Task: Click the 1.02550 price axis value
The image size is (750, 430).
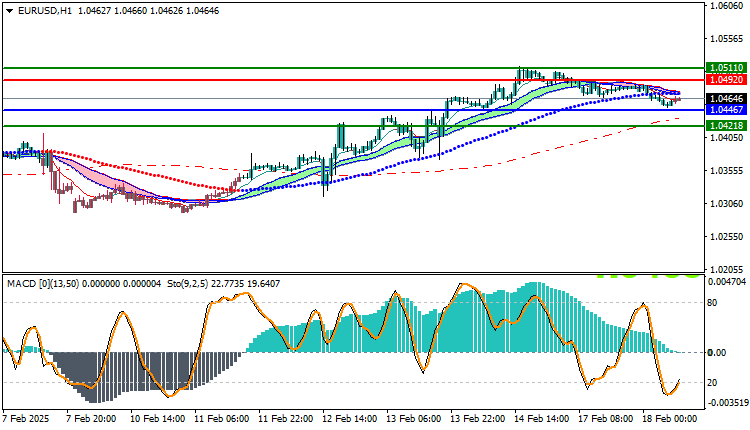Action: [x=727, y=237]
